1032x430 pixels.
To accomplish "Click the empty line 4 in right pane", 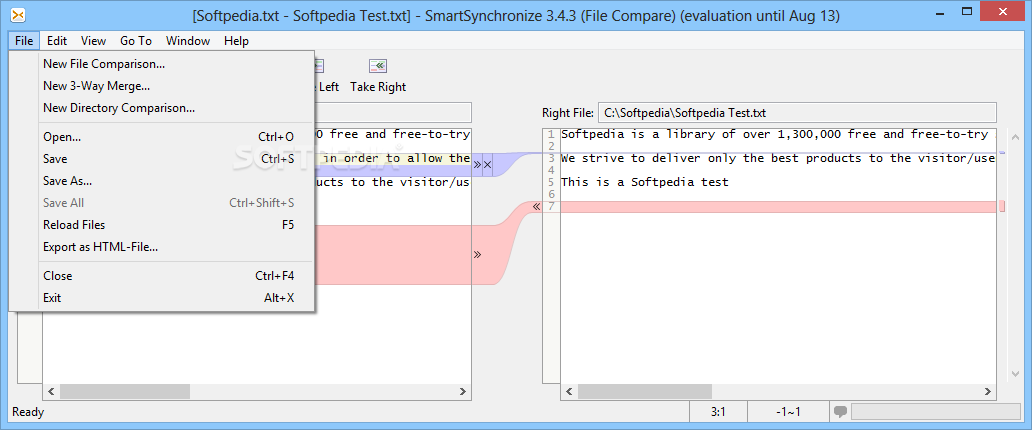I will pos(777,170).
